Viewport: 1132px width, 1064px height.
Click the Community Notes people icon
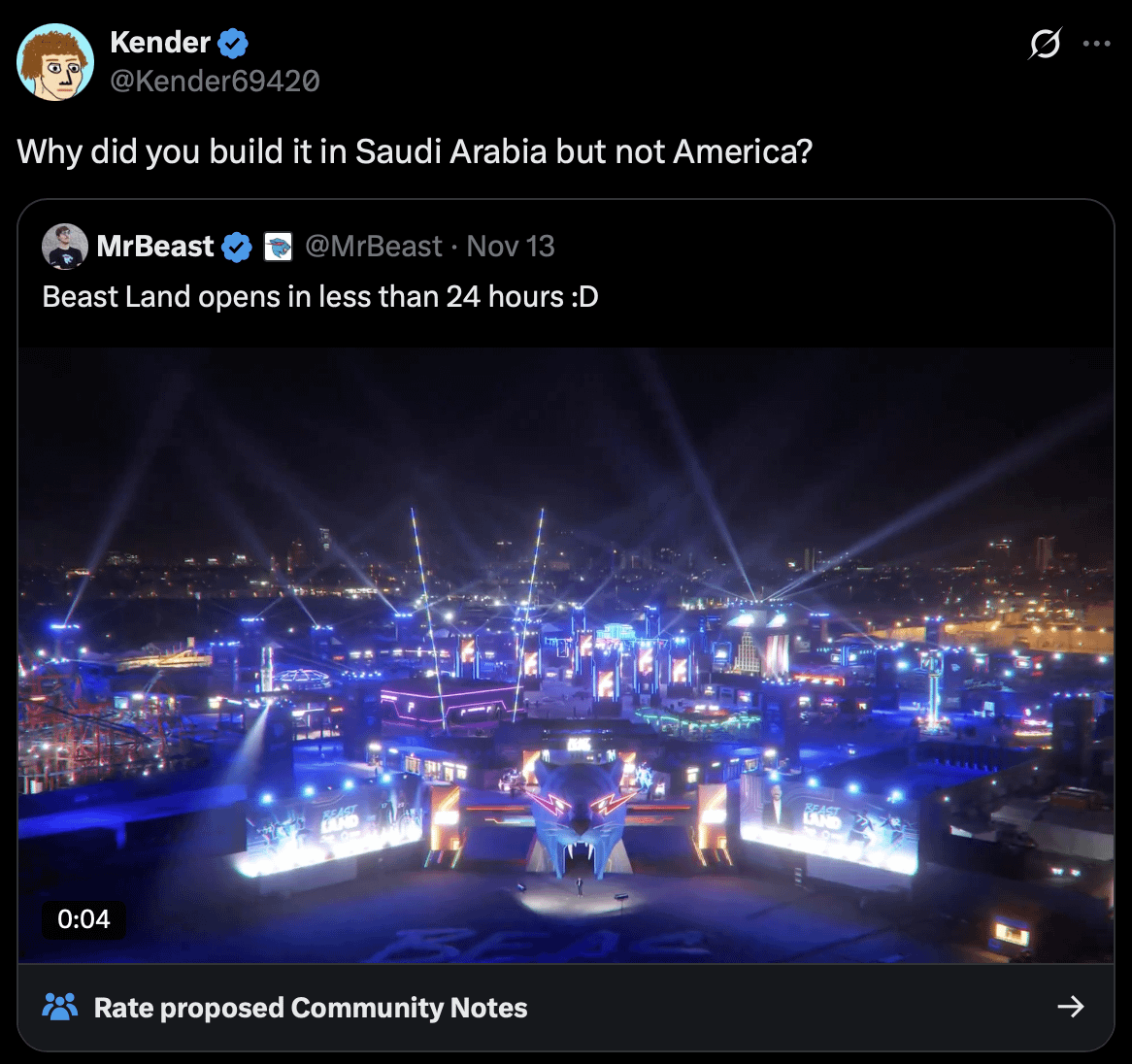pyautogui.click(x=60, y=1007)
